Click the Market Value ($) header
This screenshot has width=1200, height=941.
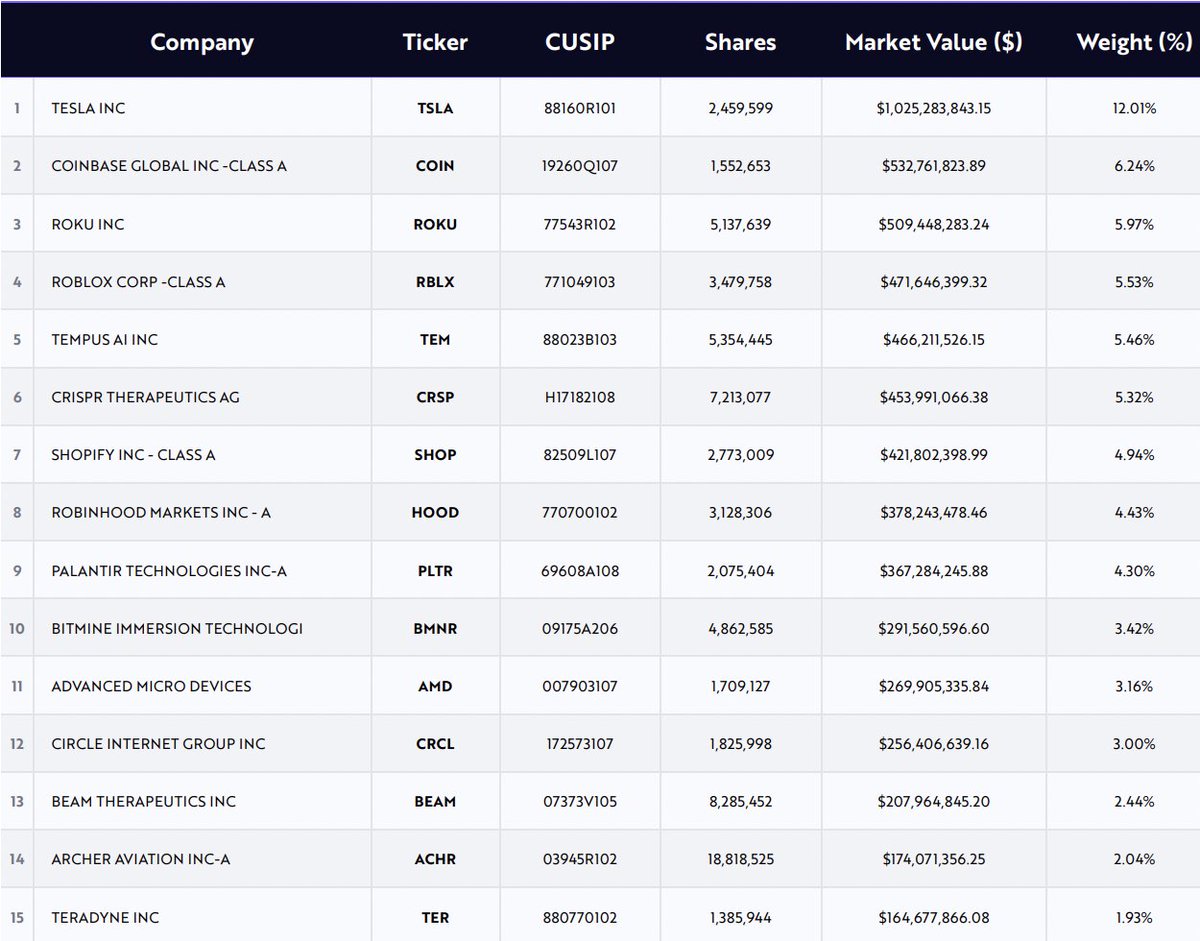pos(933,42)
